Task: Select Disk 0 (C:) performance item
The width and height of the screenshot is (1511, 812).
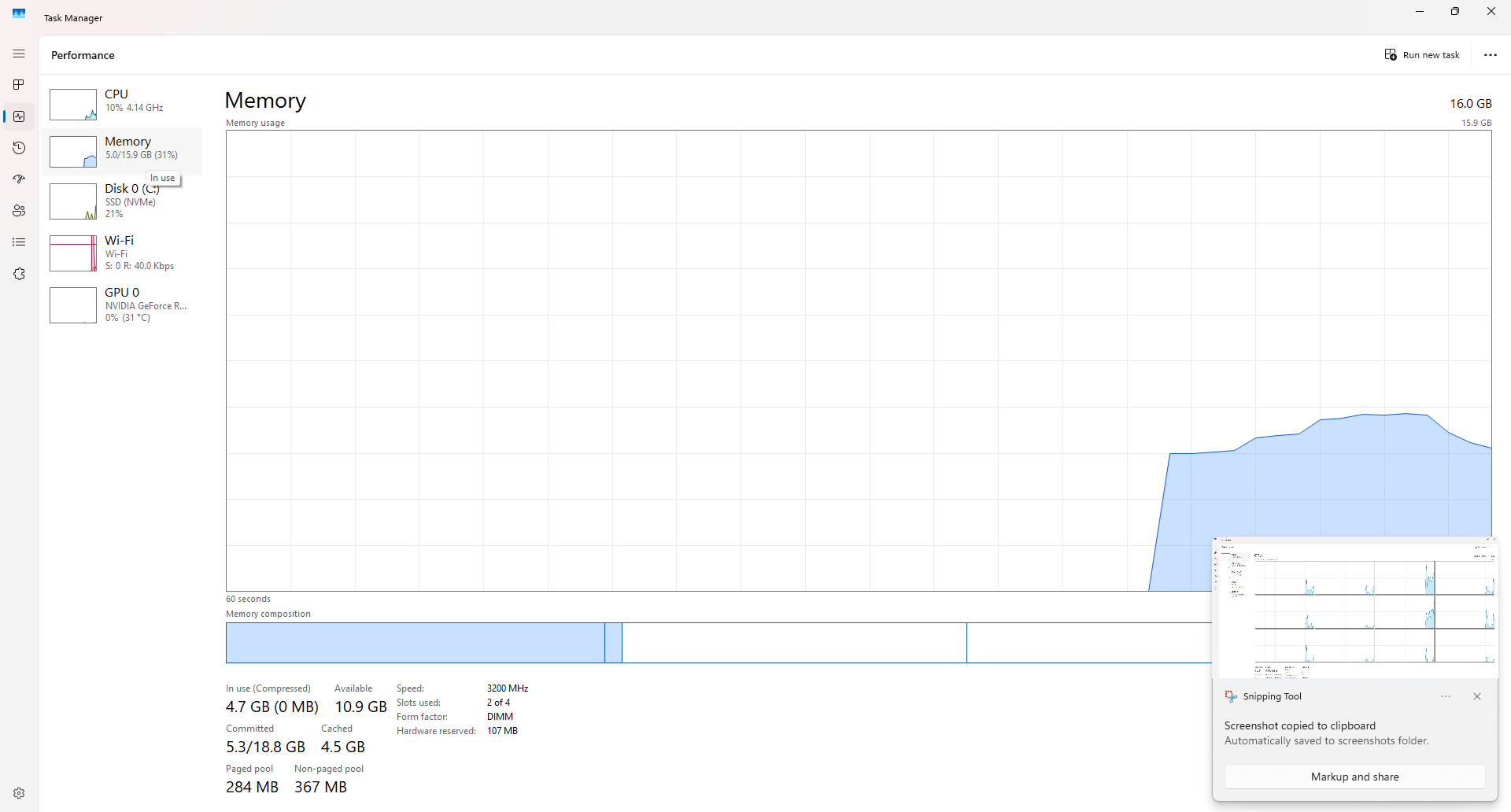Action: pyautogui.click(x=122, y=201)
